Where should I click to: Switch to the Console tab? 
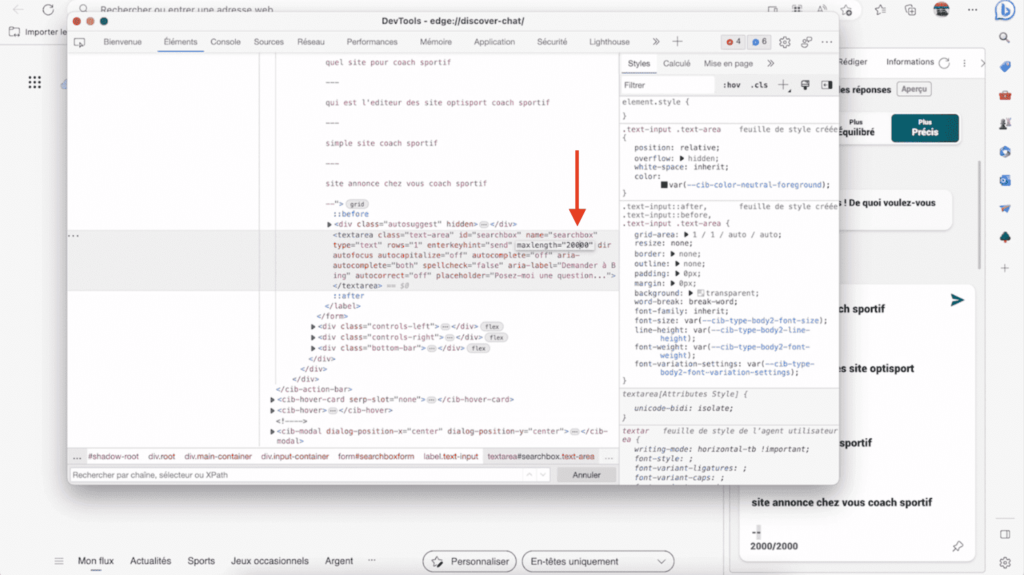click(225, 42)
